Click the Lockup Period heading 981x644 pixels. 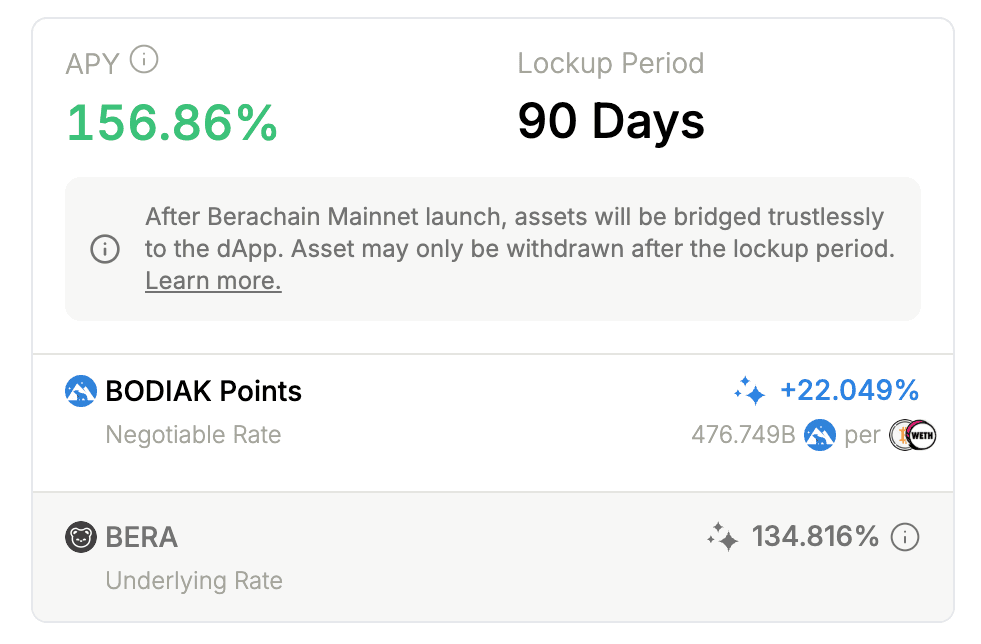[610, 63]
